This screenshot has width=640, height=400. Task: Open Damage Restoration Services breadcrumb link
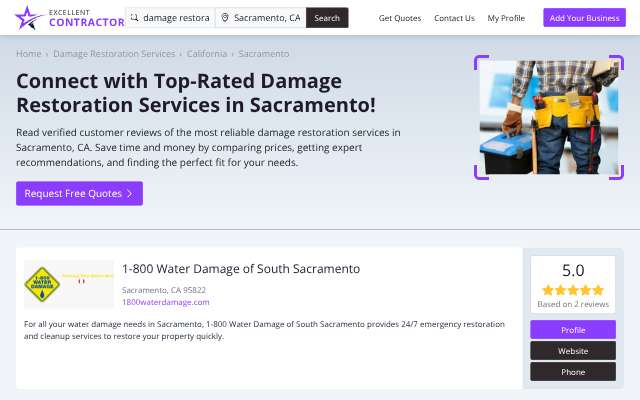(x=114, y=54)
